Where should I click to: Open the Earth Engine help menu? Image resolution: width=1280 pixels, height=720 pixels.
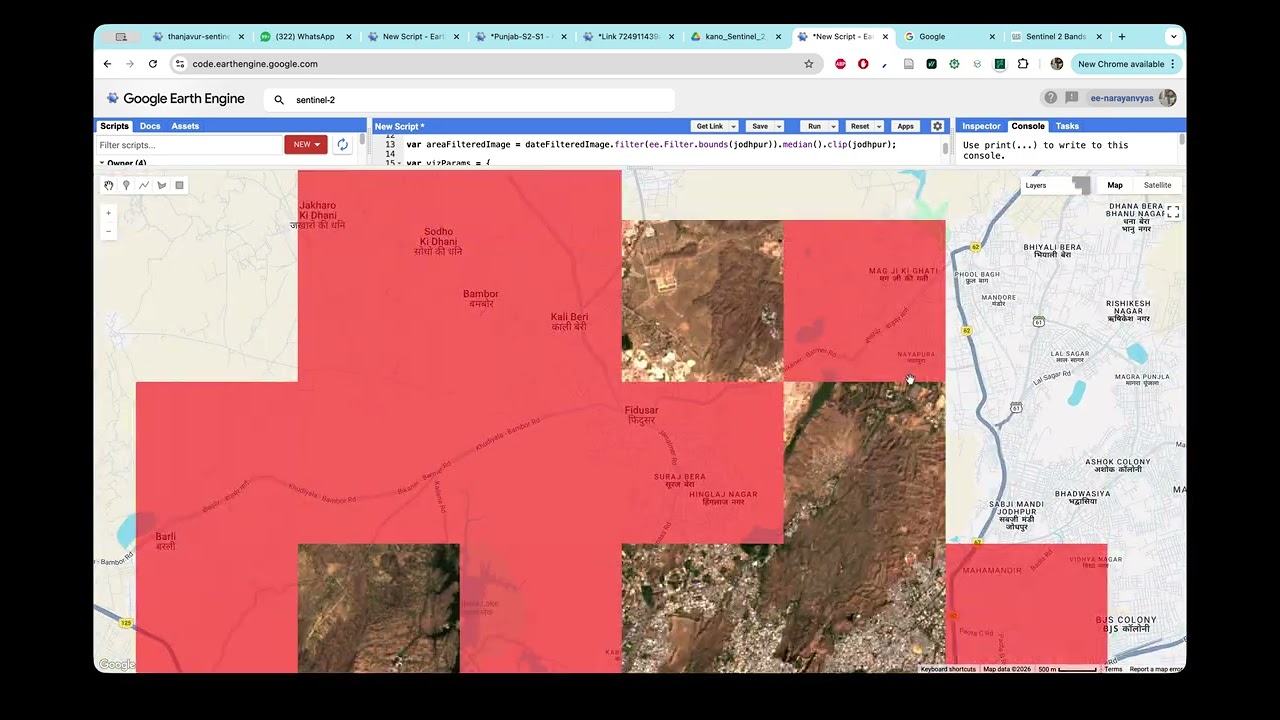coord(1050,98)
